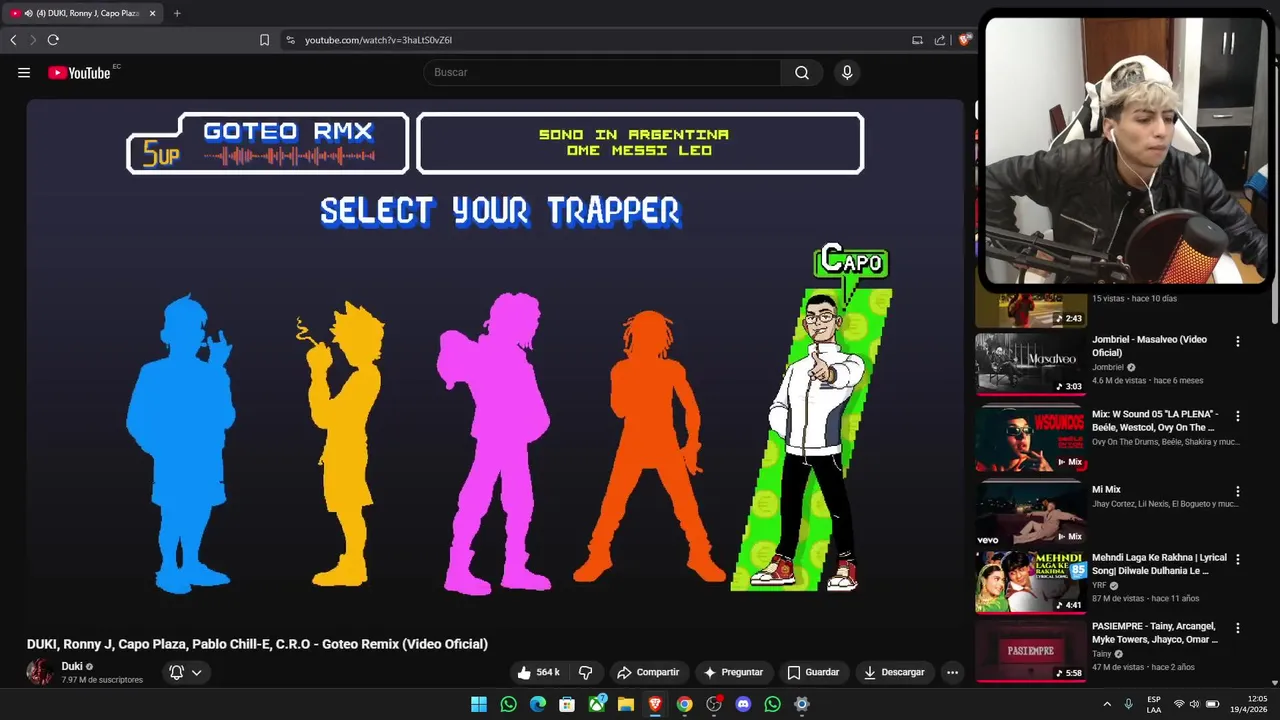
Task: Like the video with thumbs up 564 k
Action: (538, 672)
